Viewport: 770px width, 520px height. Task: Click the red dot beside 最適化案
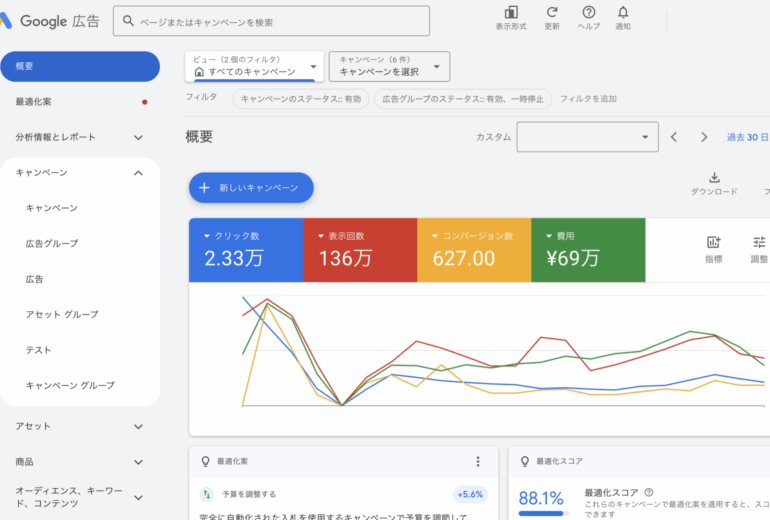click(x=144, y=102)
